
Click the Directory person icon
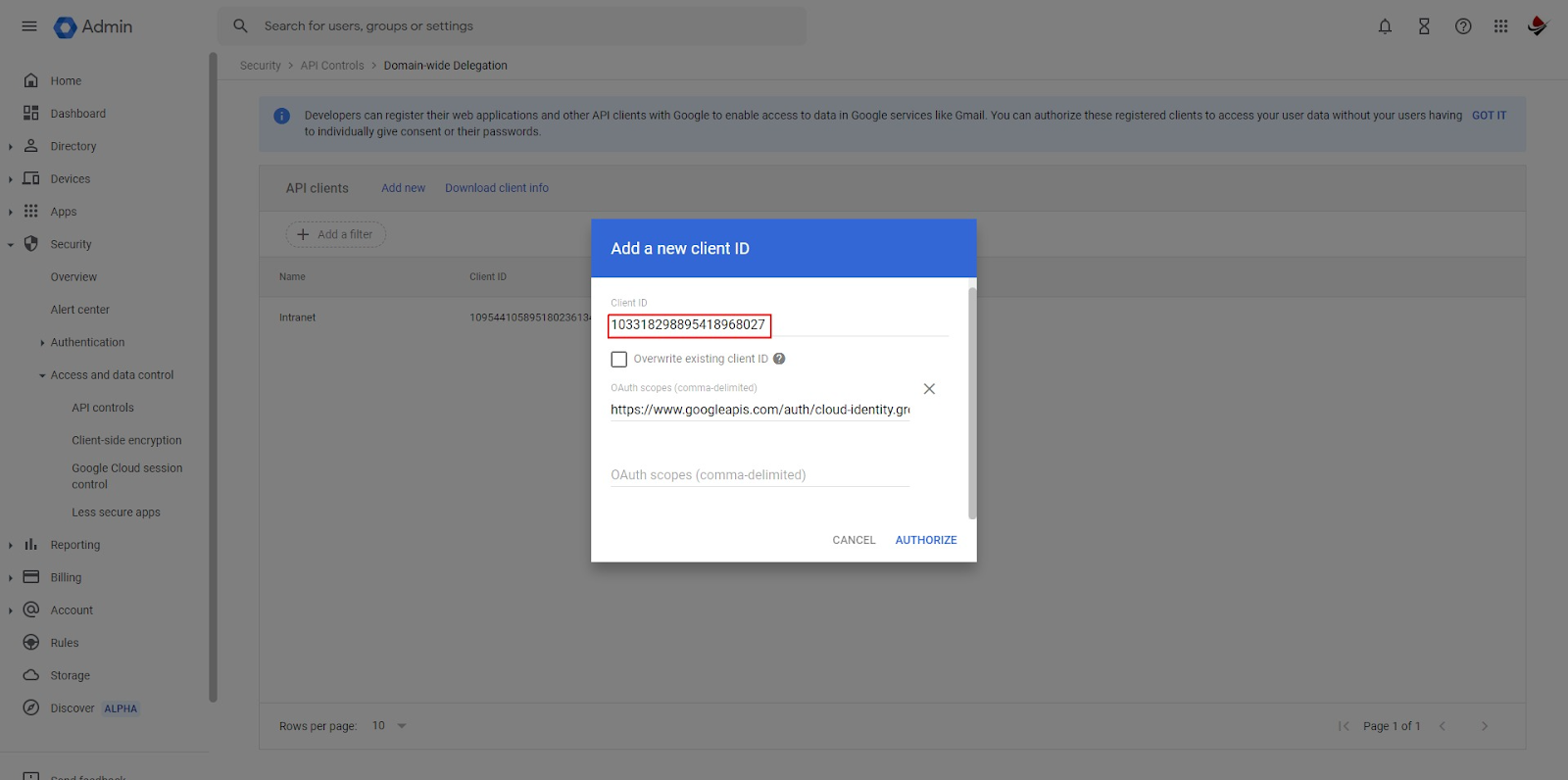pos(31,146)
